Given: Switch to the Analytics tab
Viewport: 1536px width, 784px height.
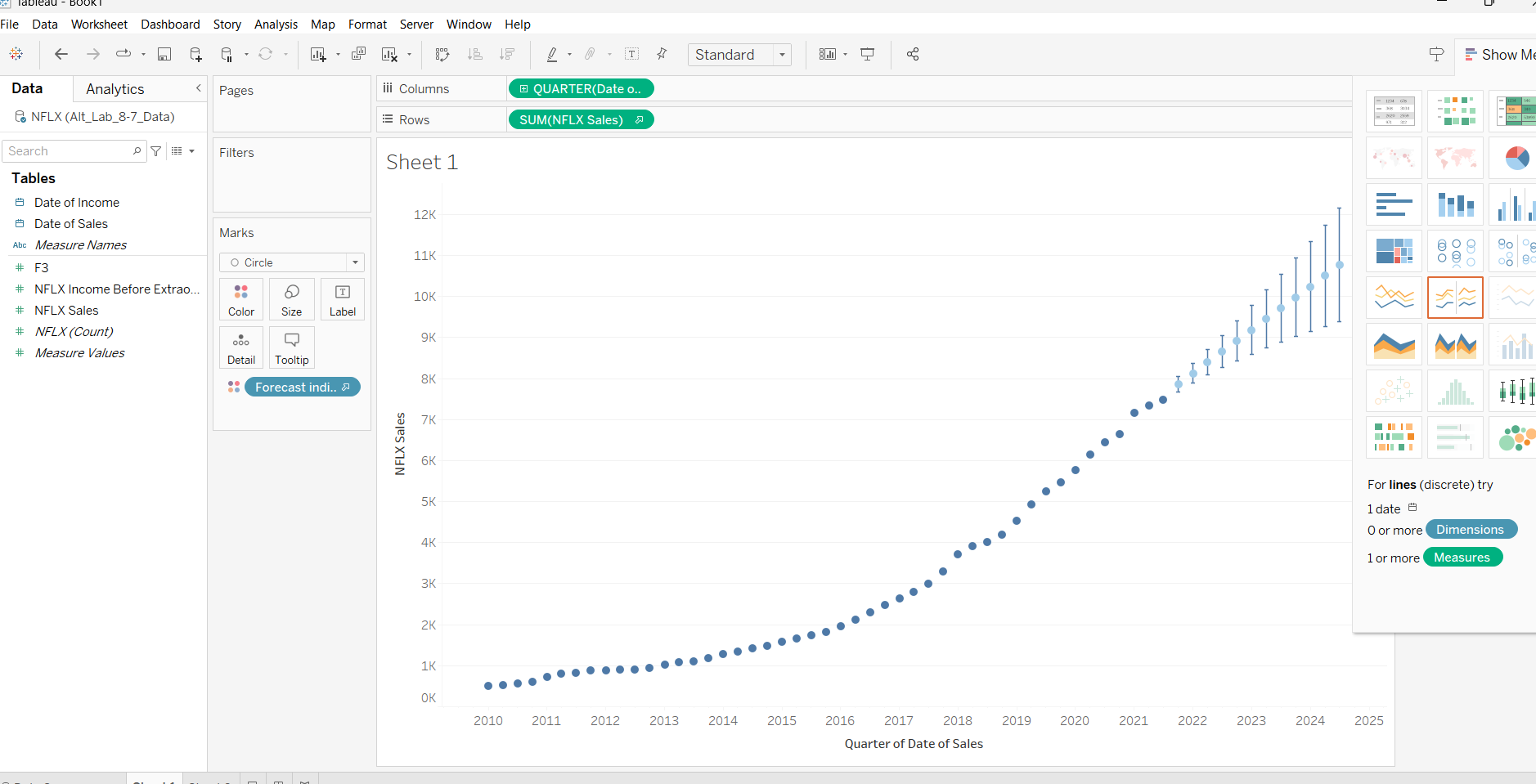Looking at the screenshot, I should pyautogui.click(x=115, y=88).
